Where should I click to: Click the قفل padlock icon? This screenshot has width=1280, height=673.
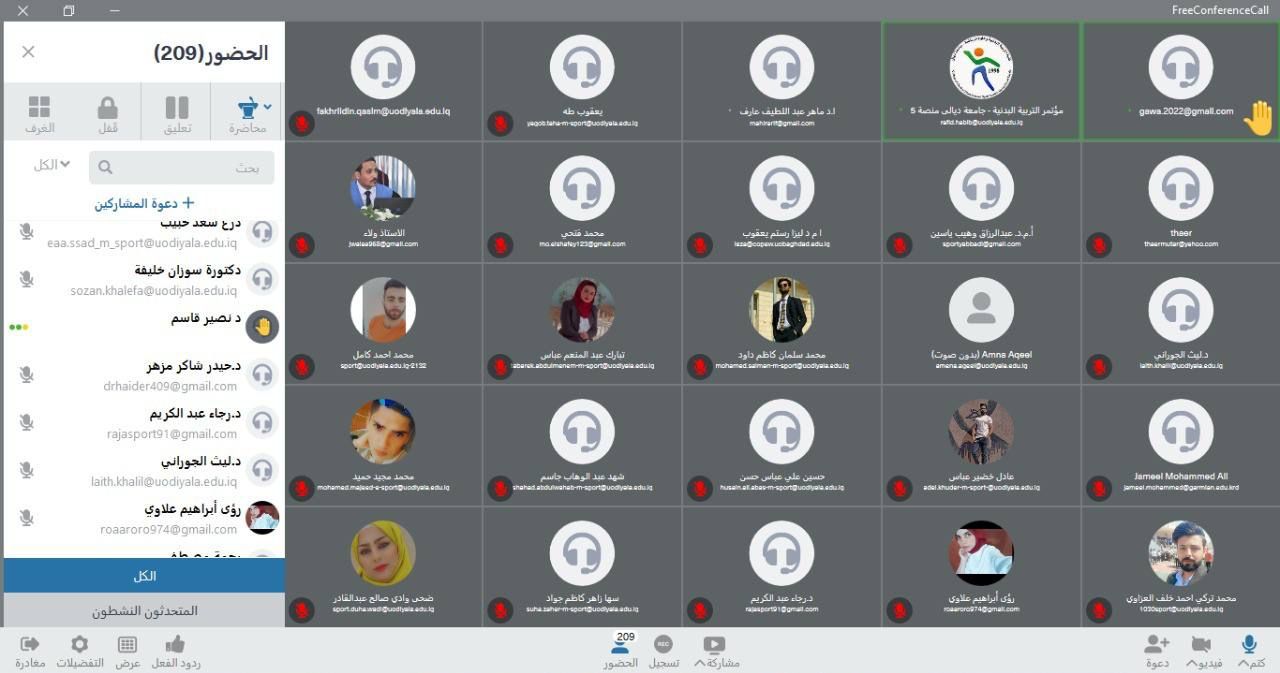click(108, 107)
